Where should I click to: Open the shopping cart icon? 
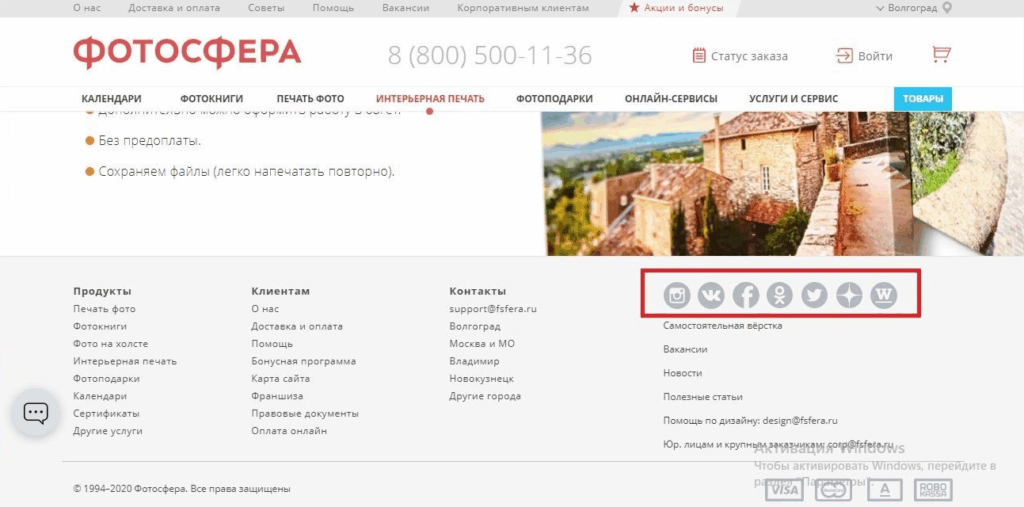(941, 54)
